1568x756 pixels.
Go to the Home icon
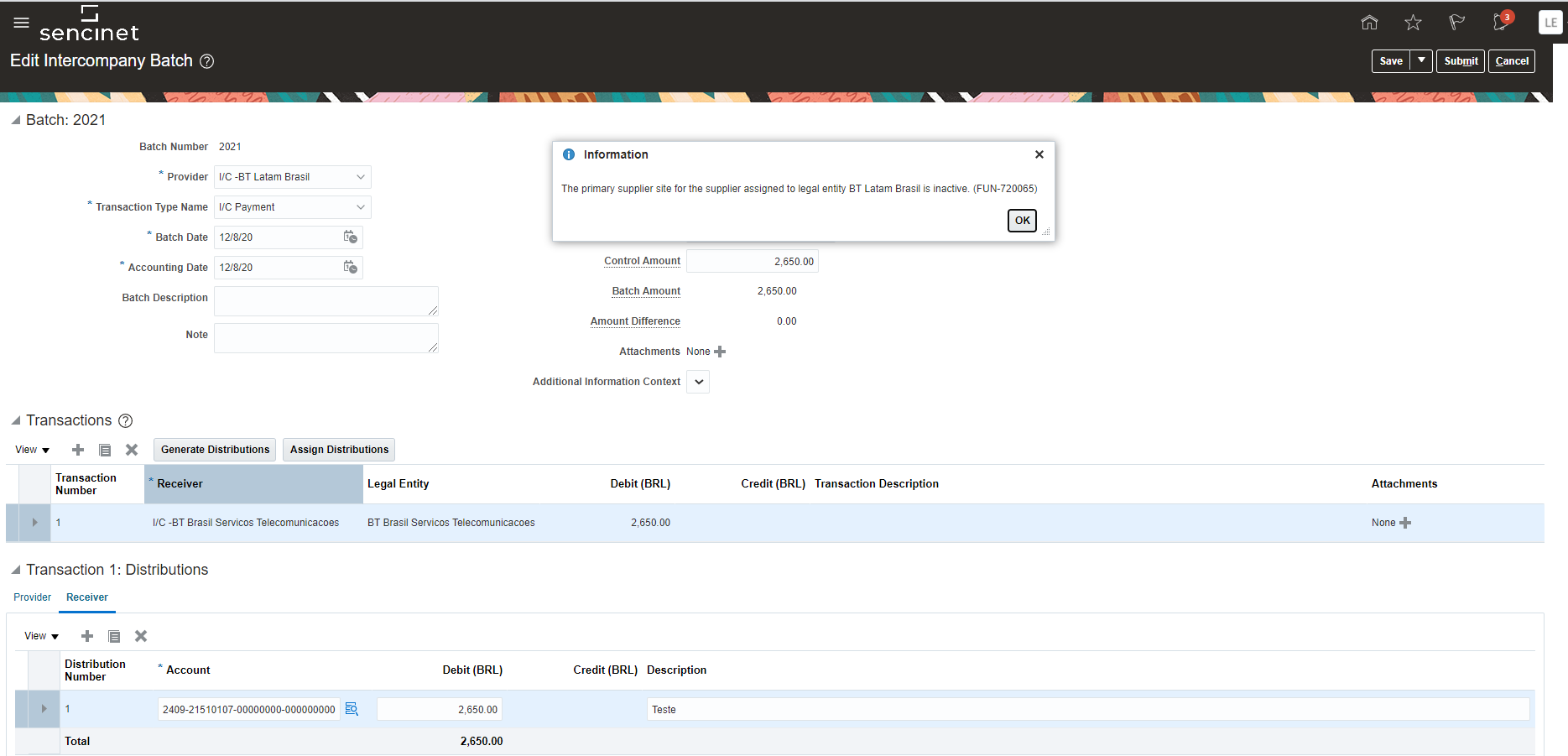click(x=1369, y=23)
